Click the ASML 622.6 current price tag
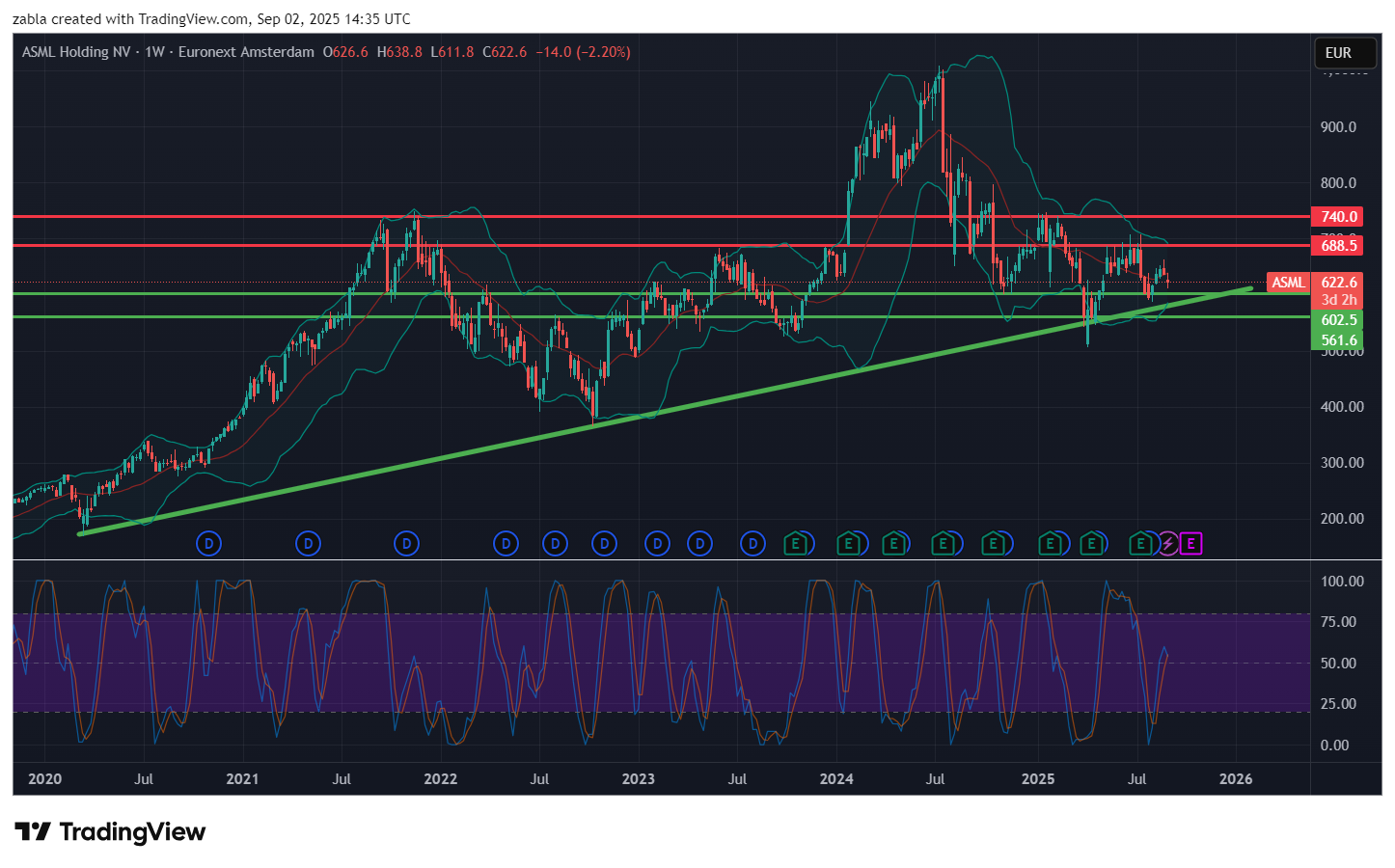This screenshot has height=868, width=1395. pyautogui.click(x=1315, y=283)
